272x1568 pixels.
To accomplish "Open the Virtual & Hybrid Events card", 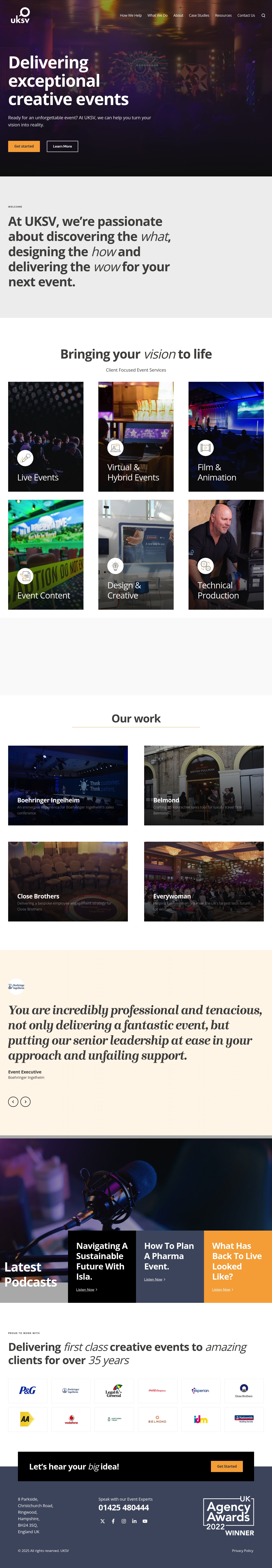I will (136, 437).
